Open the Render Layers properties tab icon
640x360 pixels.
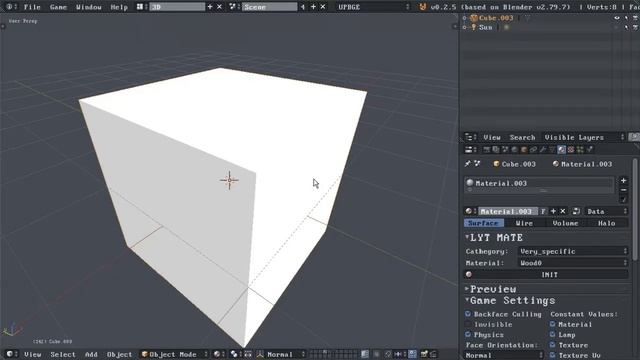(496, 149)
